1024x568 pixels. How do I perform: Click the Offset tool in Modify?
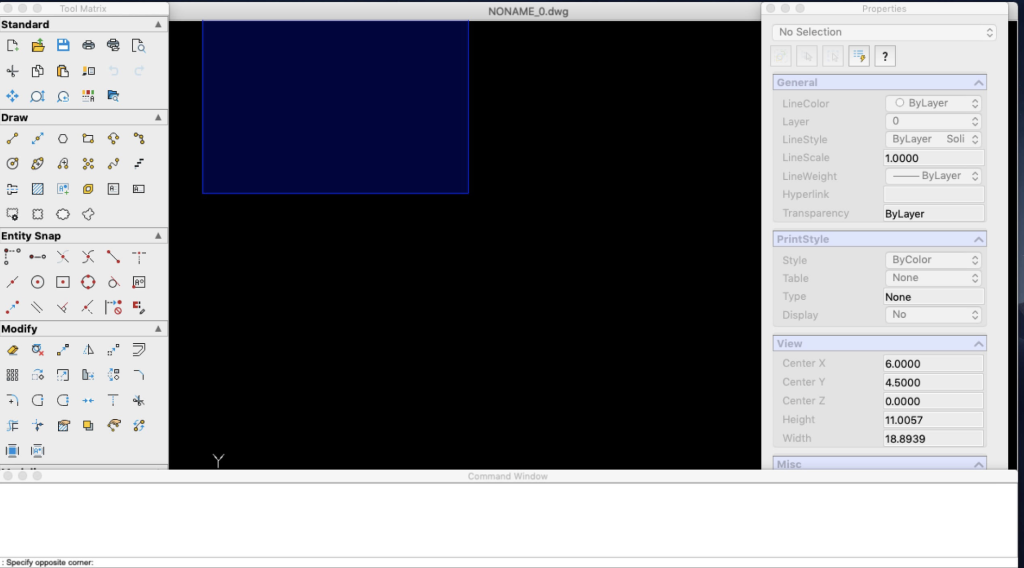tap(138, 350)
